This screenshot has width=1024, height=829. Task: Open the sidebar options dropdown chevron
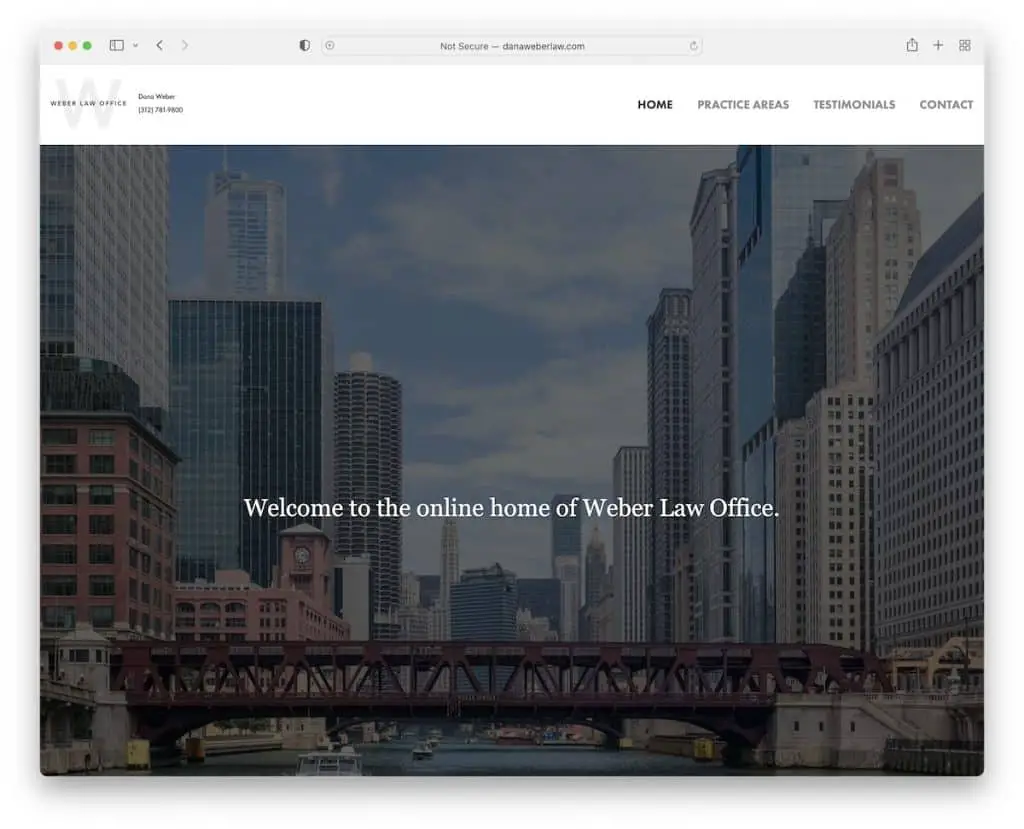[x=135, y=46]
